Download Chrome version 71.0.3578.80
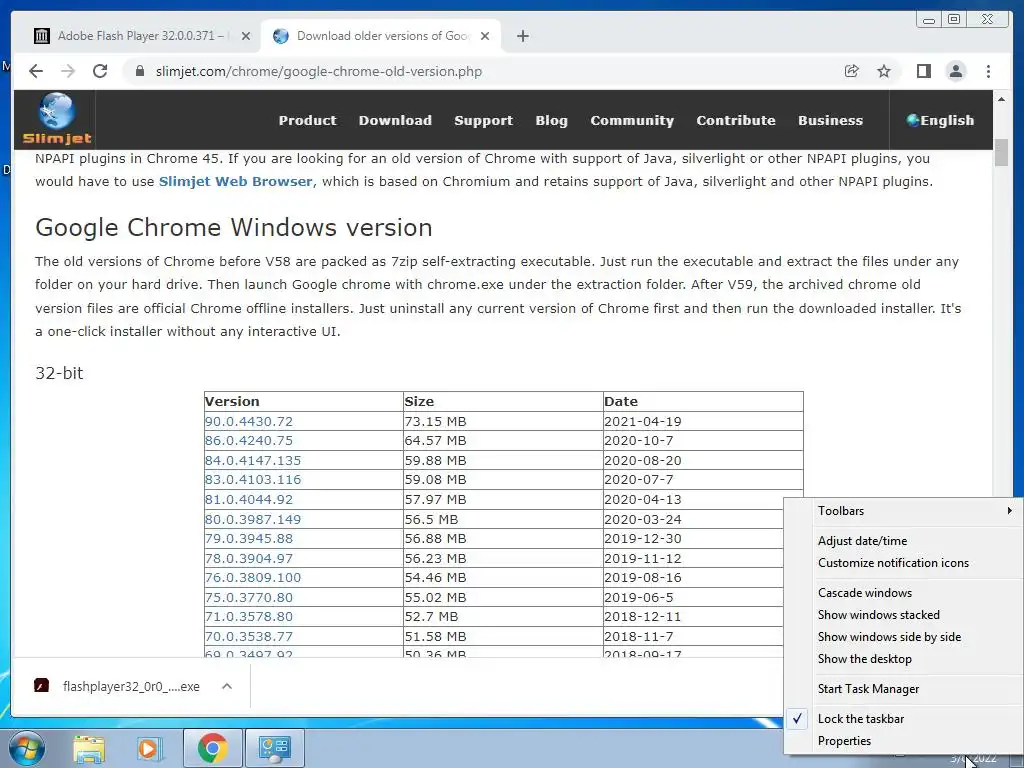The image size is (1024, 768). tap(249, 616)
